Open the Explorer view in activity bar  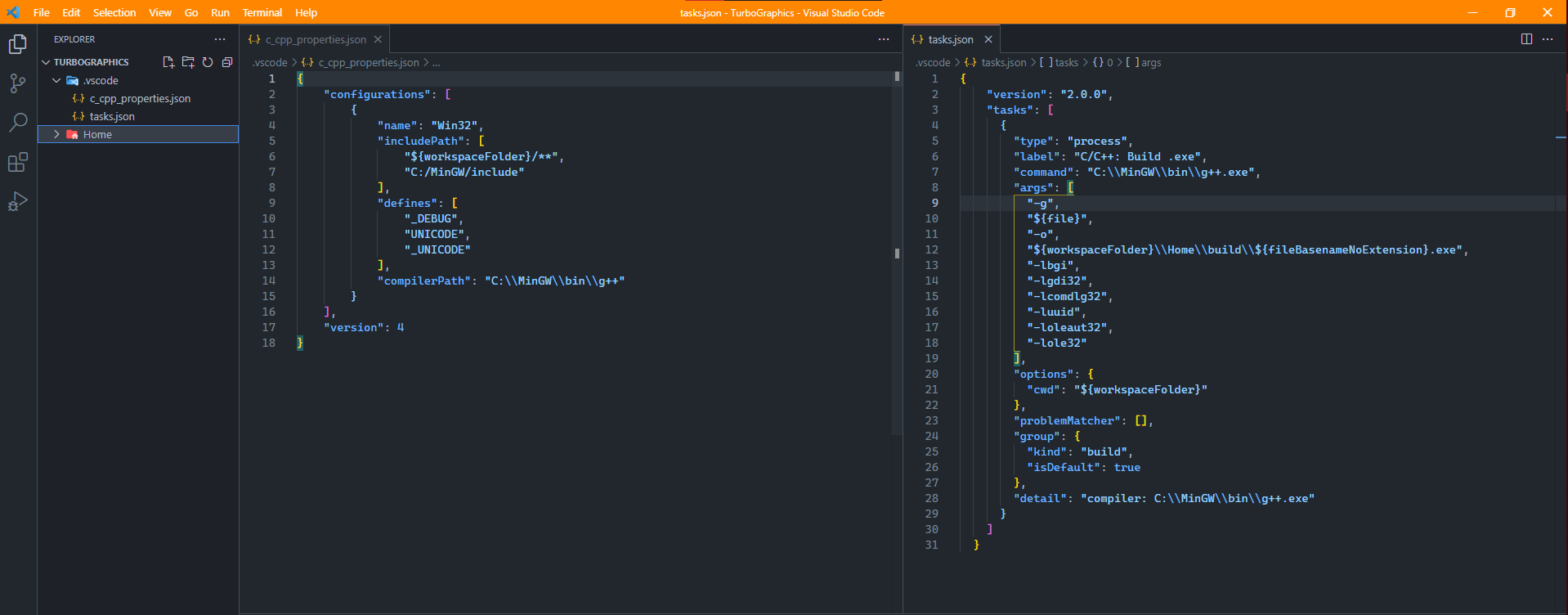pyautogui.click(x=18, y=44)
